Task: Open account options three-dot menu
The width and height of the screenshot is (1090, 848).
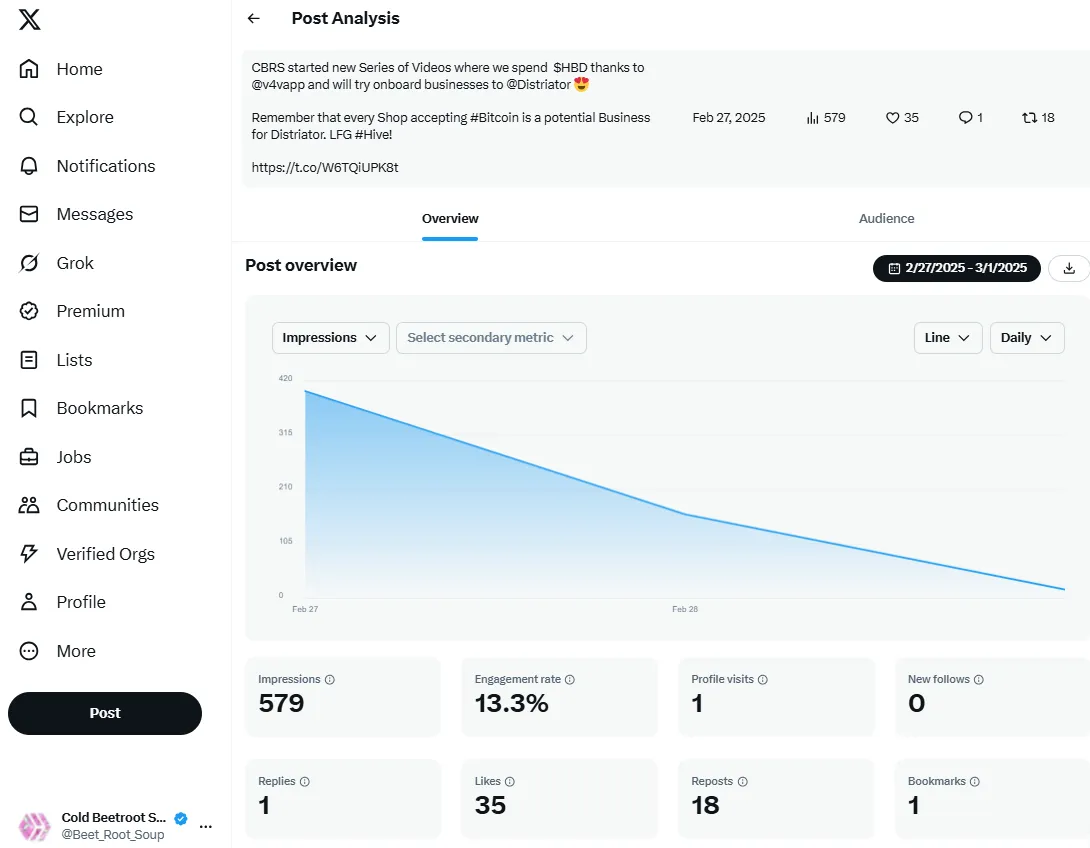Action: [206, 826]
